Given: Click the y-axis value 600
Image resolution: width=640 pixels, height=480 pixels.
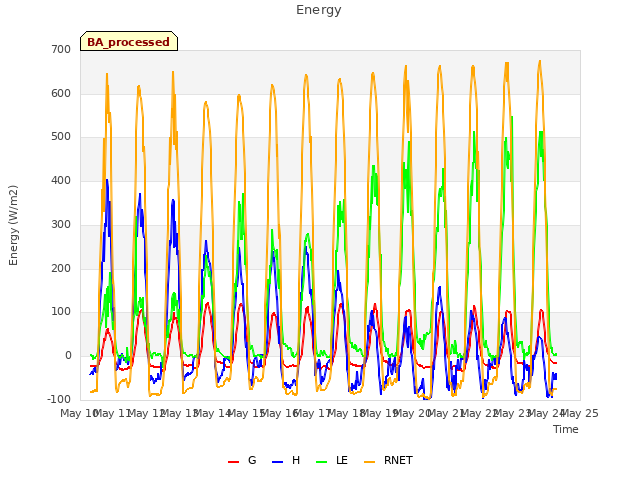Looking at the screenshot, I should [x=61, y=93].
